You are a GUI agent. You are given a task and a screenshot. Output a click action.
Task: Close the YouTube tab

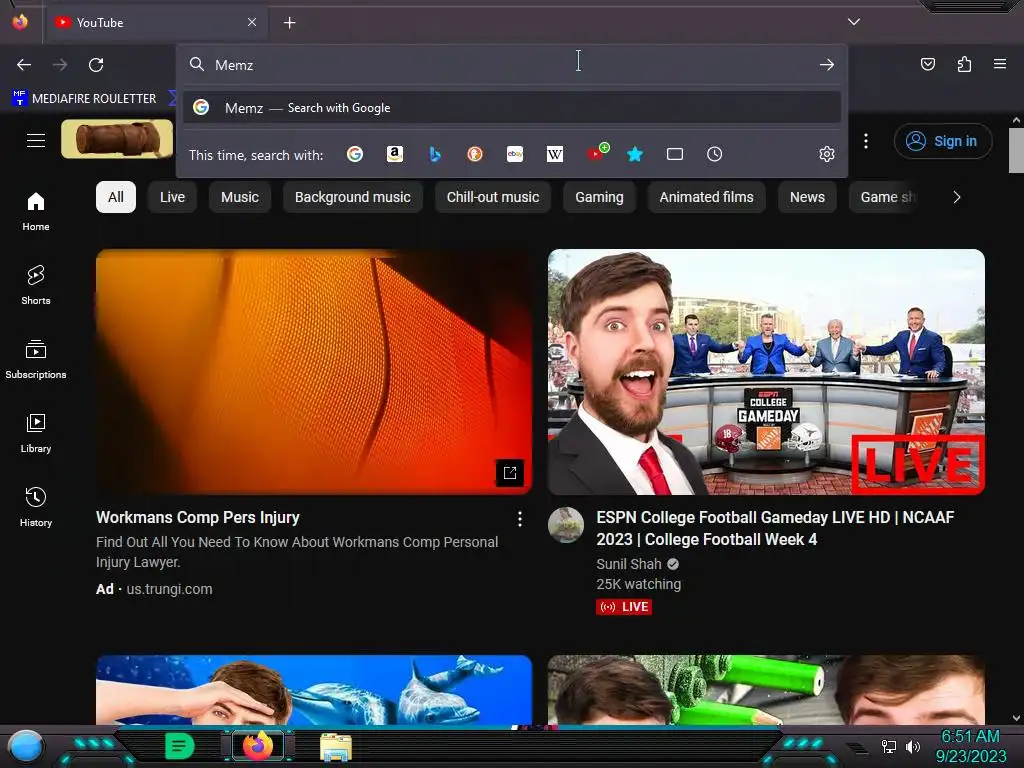pyautogui.click(x=252, y=22)
